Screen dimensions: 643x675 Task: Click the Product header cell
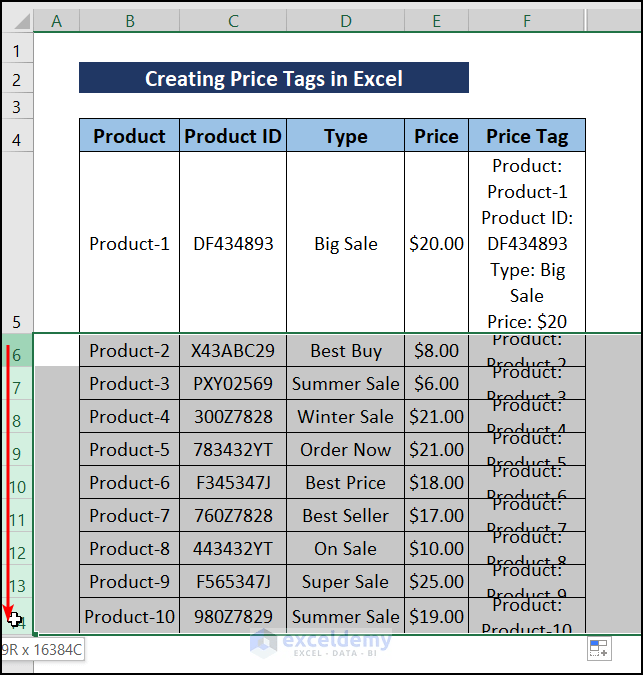coord(130,136)
